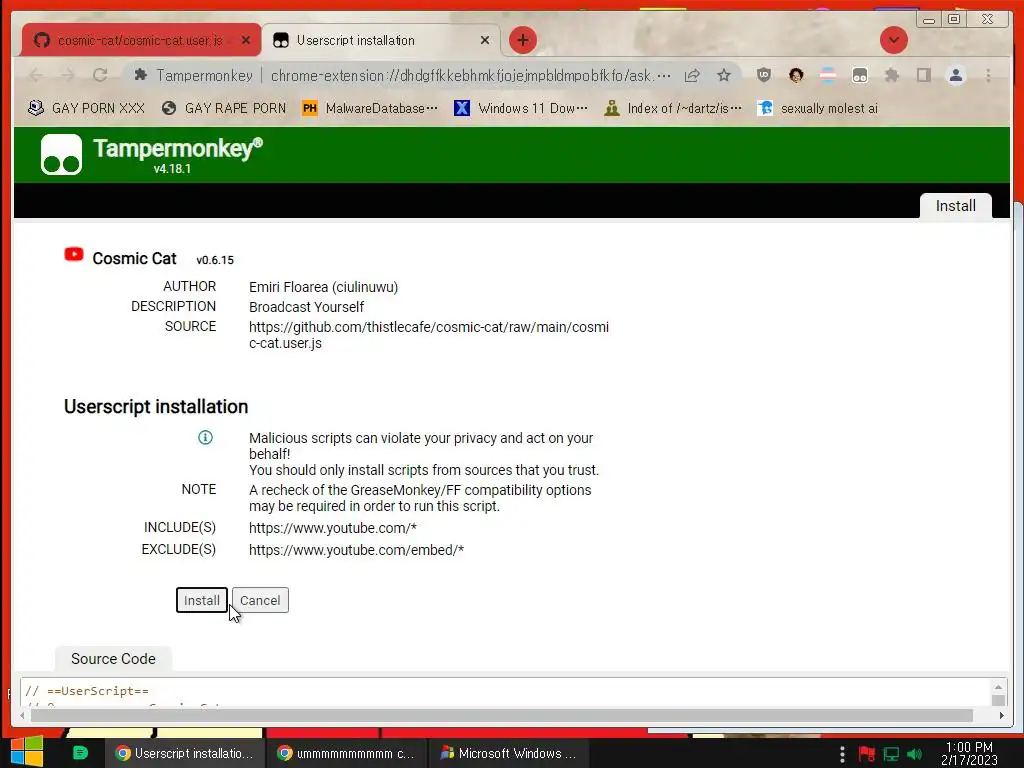
Task: Open the clock showing 1:00 PM
Action: tap(969, 753)
